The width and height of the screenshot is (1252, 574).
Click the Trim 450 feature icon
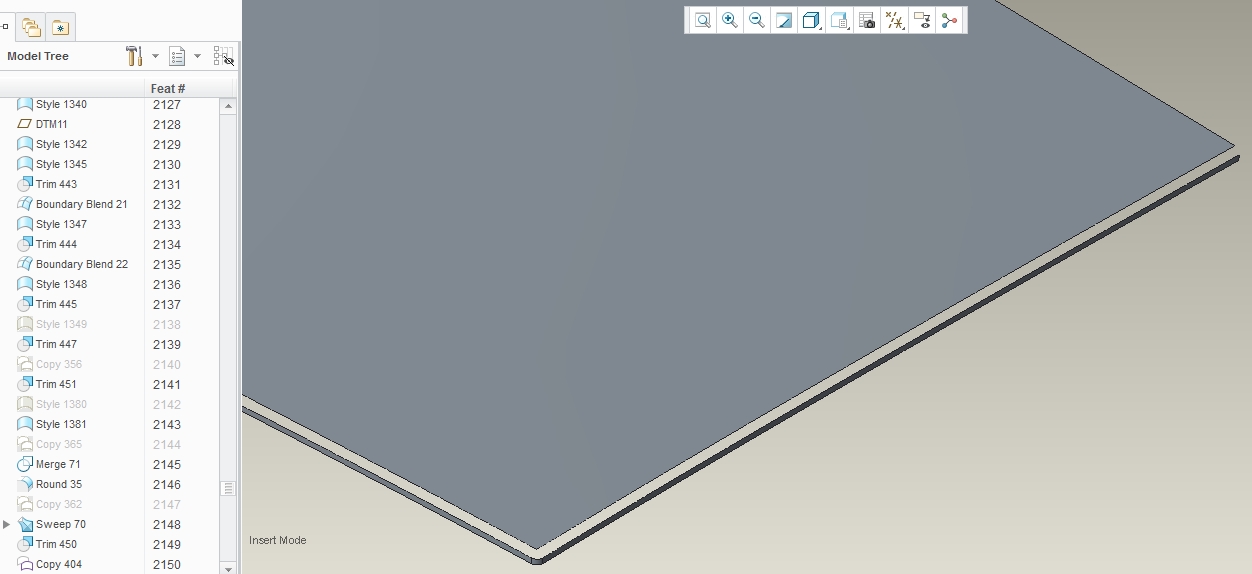click(25, 544)
